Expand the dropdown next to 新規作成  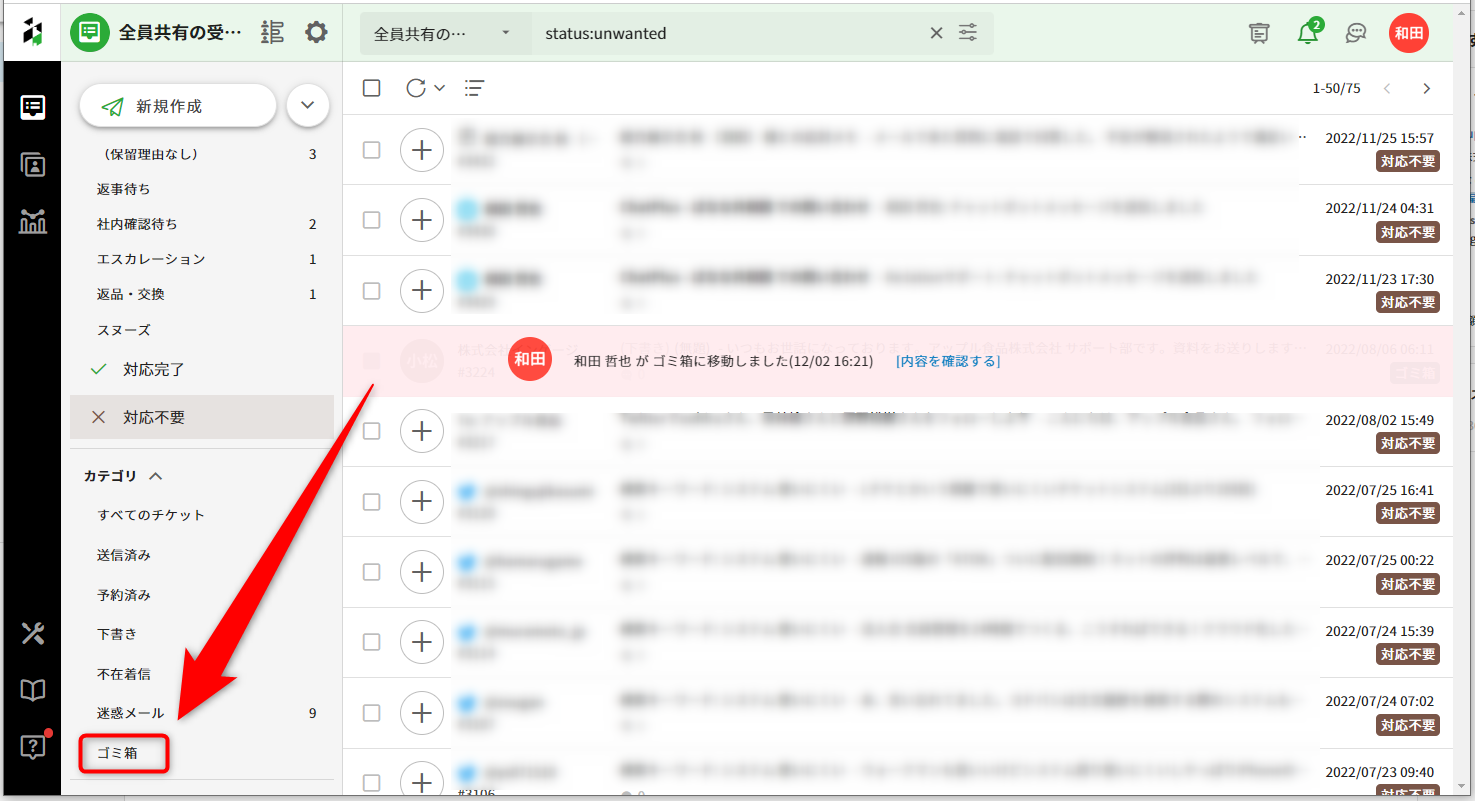coord(308,106)
